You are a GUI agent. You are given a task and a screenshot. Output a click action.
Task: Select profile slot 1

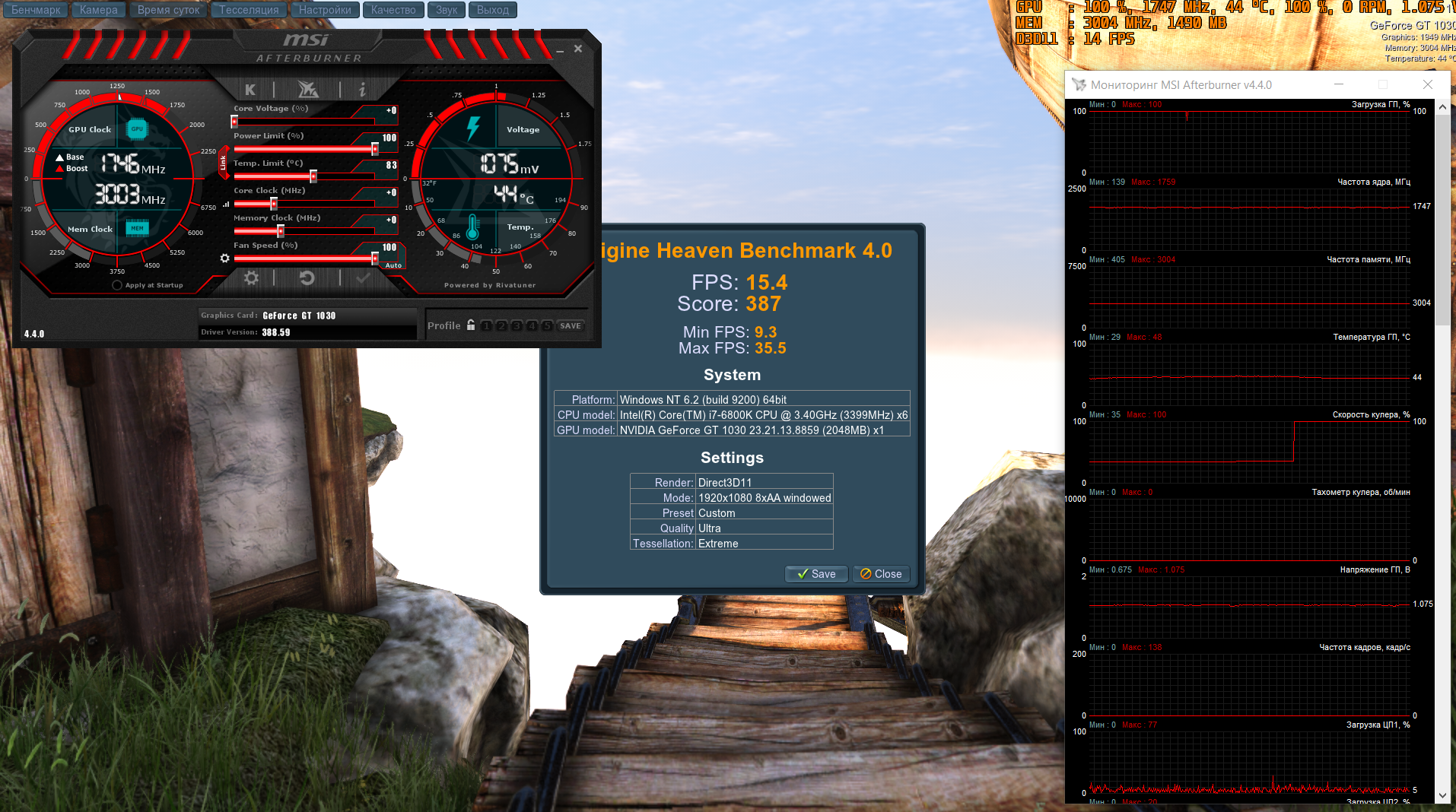[x=487, y=325]
